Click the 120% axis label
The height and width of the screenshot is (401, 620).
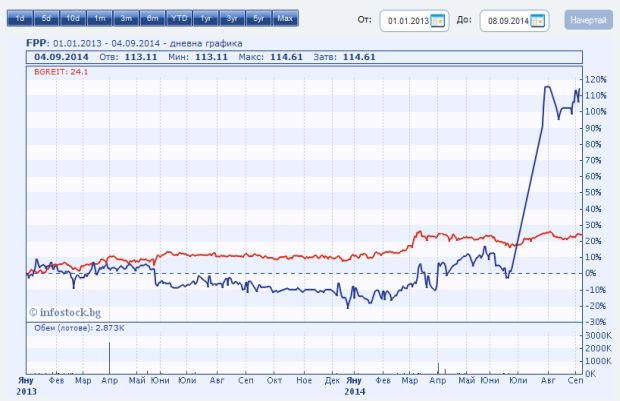595,79
